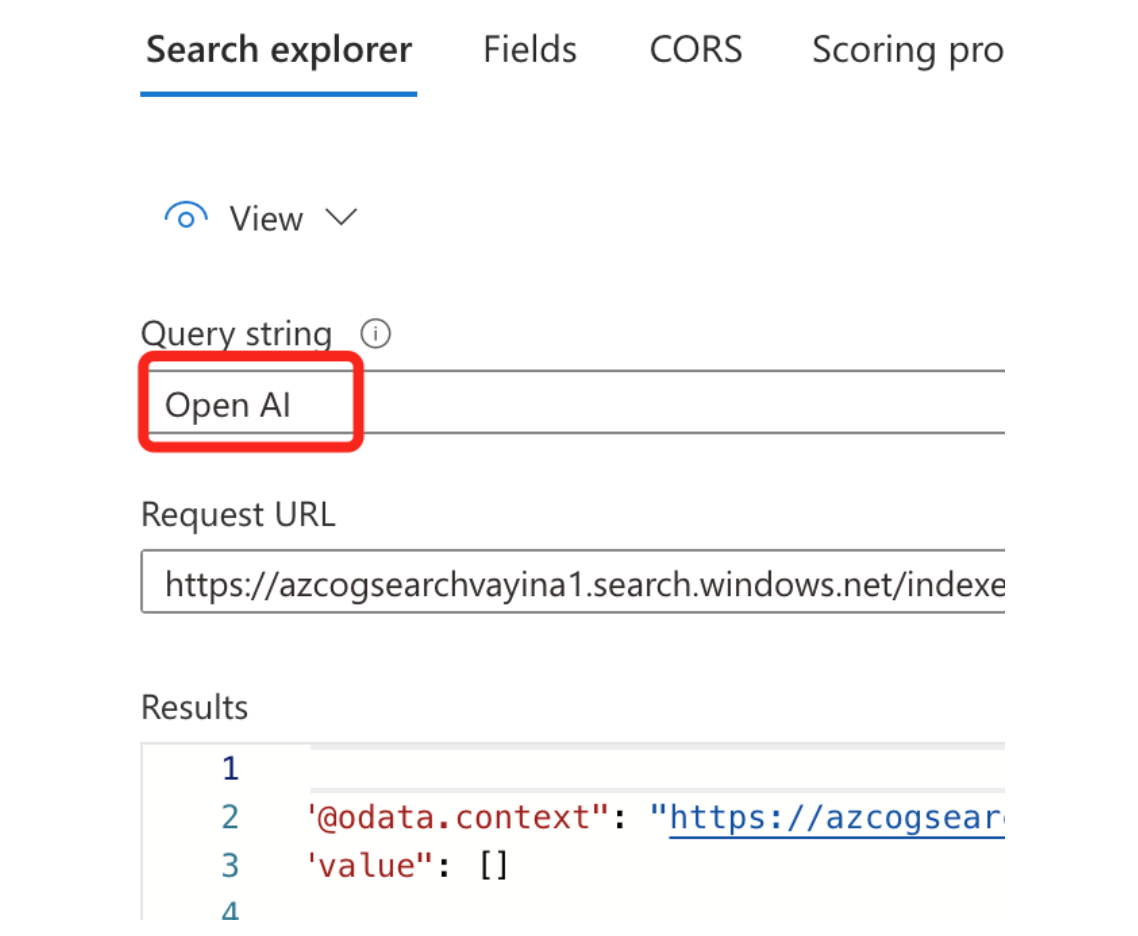Switch to the Search explorer tab

coord(279,50)
